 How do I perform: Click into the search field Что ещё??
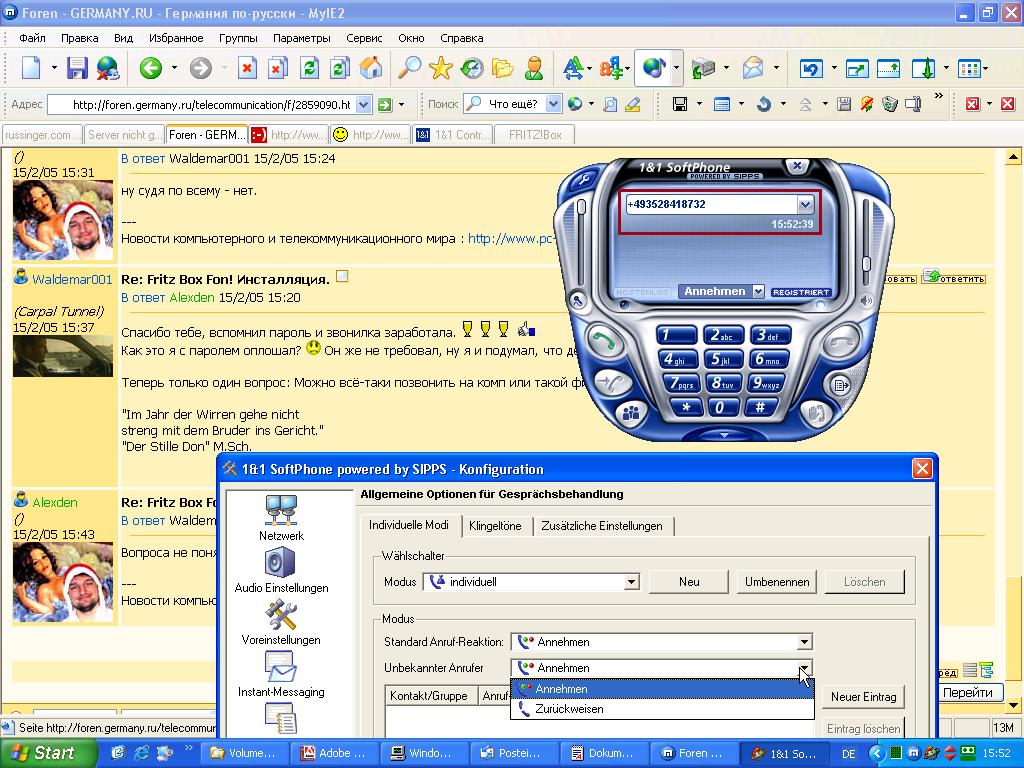[x=513, y=104]
